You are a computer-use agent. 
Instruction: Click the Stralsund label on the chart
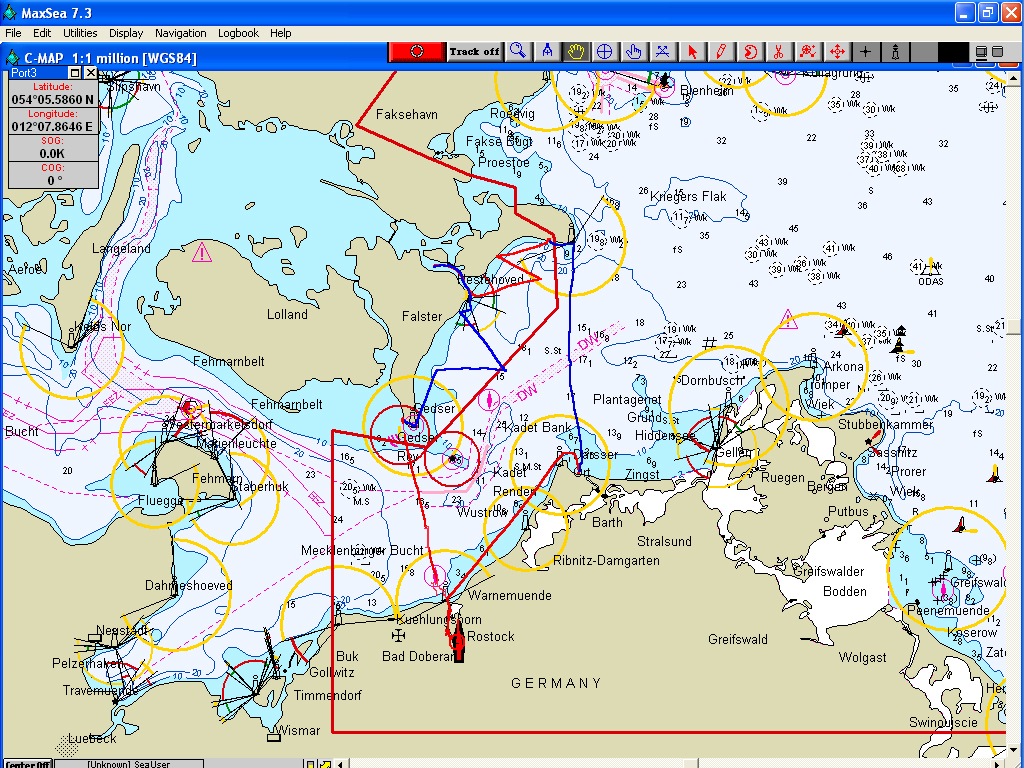(x=664, y=541)
